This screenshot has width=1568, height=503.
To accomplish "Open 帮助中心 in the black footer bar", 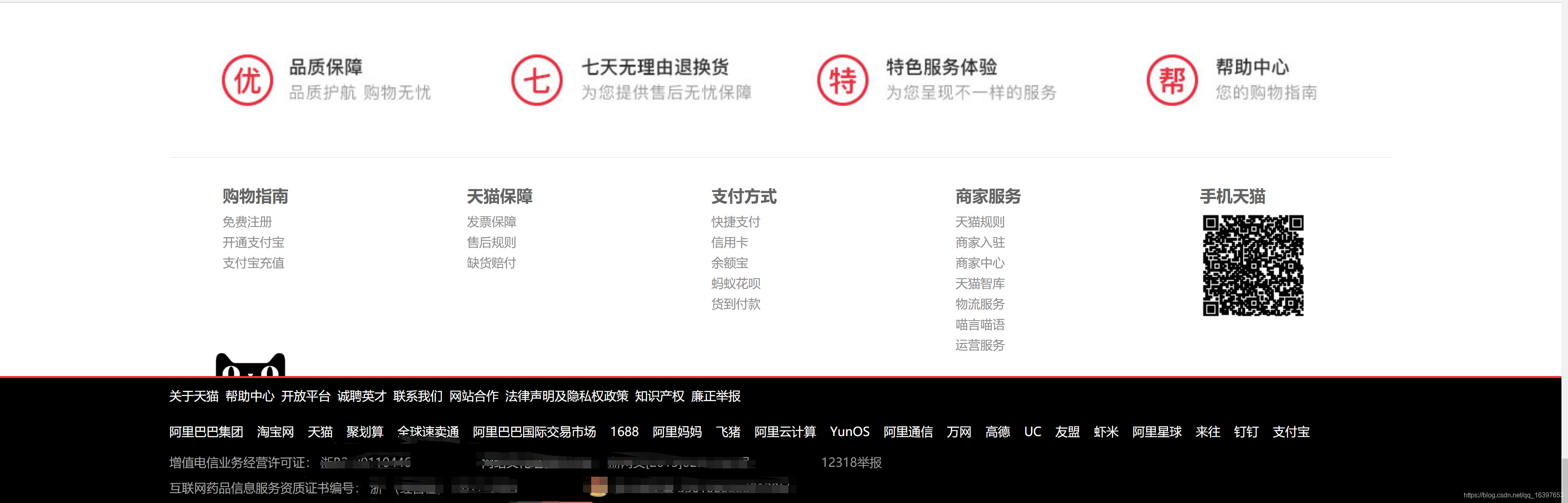I will 250,397.
